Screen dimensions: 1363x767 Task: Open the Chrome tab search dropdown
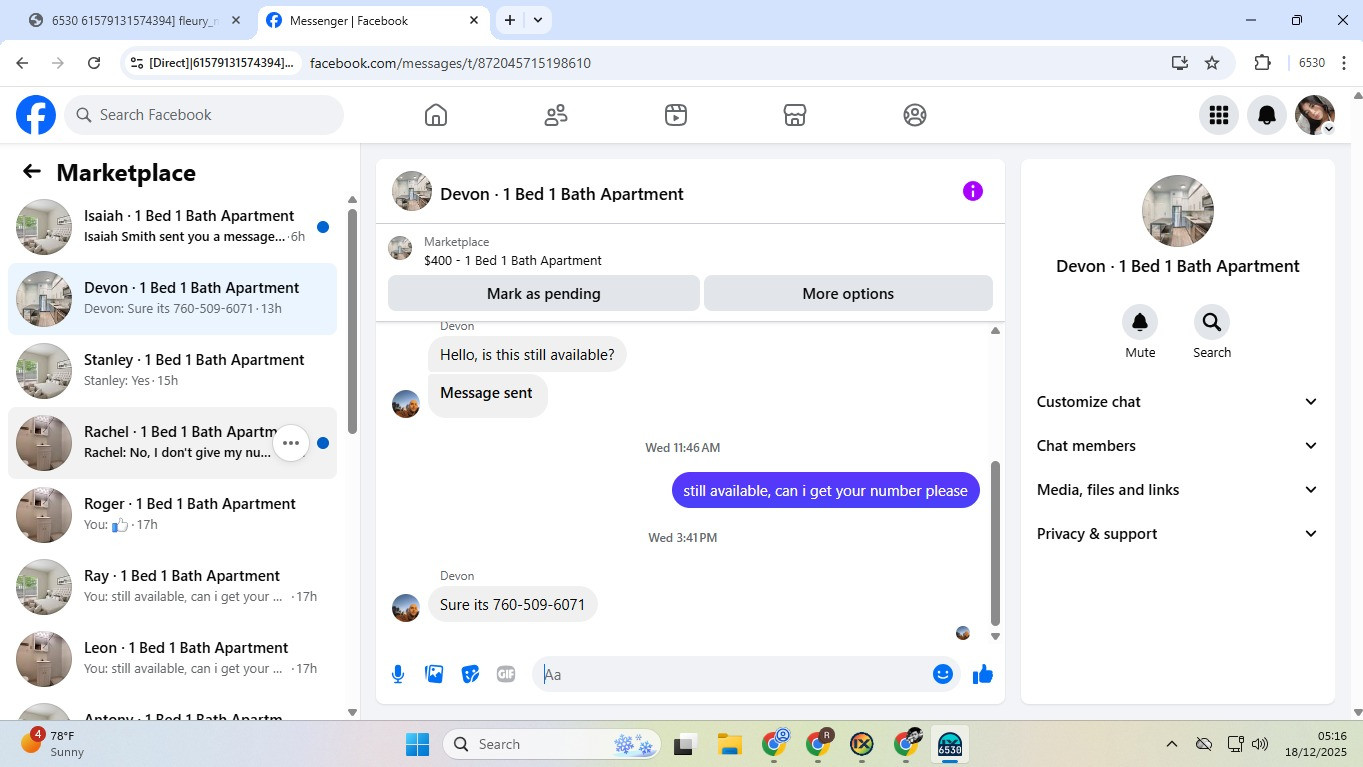[538, 20]
